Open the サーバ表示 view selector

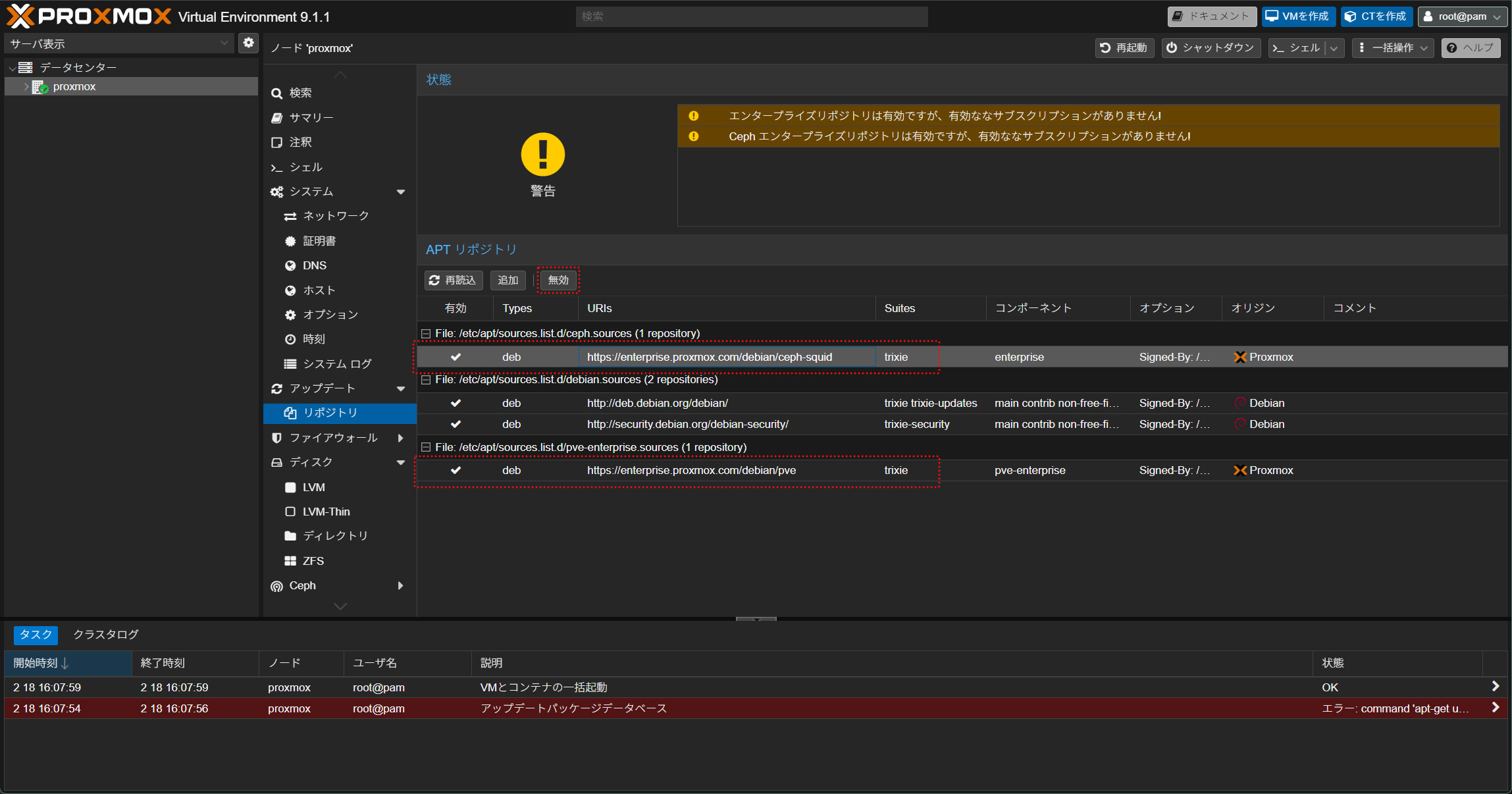click(x=118, y=43)
